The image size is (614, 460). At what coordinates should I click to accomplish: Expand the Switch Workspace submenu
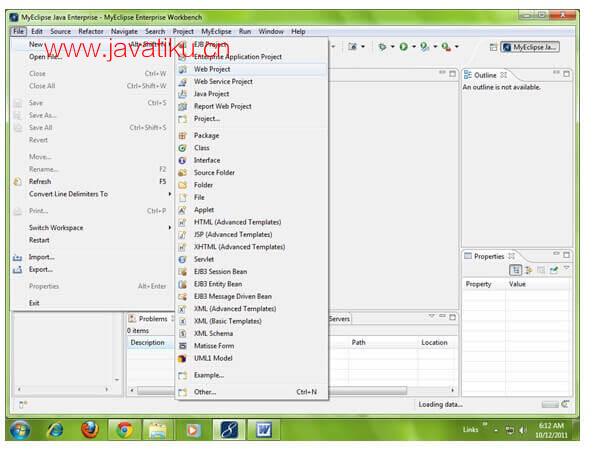coord(170,228)
